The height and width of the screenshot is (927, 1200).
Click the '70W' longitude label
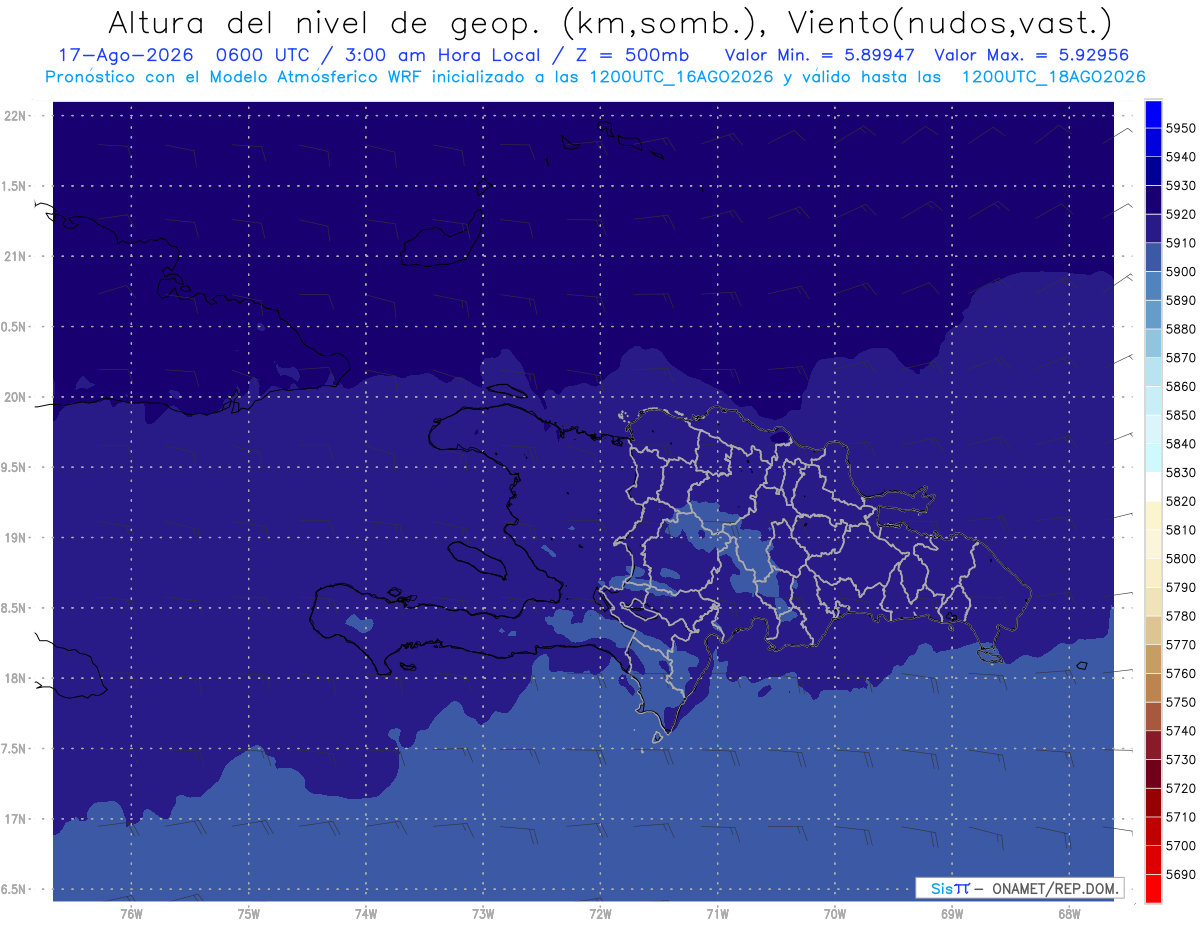(x=835, y=913)
